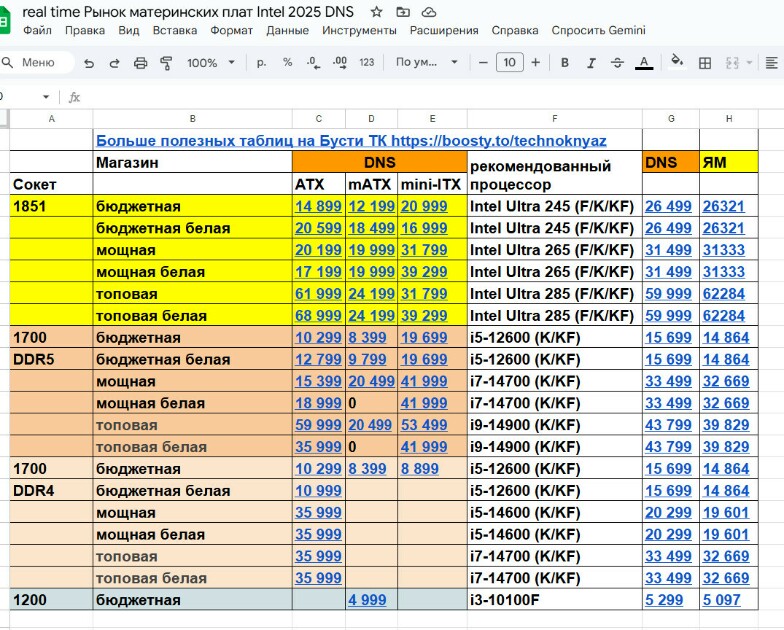
Task: Open the 5 299 DNS price link
Action: [x=664, y=600]
